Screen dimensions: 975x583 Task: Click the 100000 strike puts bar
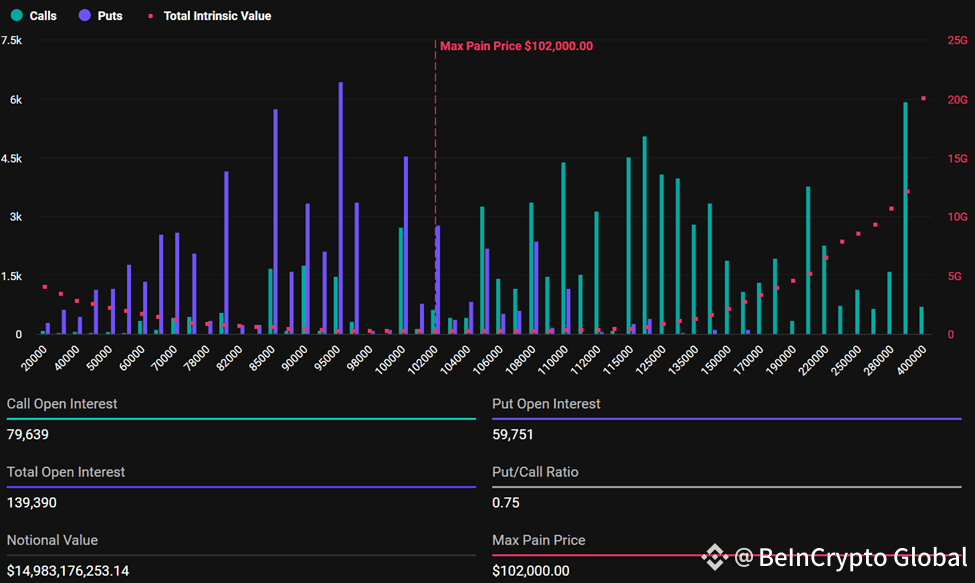[406, 246]
